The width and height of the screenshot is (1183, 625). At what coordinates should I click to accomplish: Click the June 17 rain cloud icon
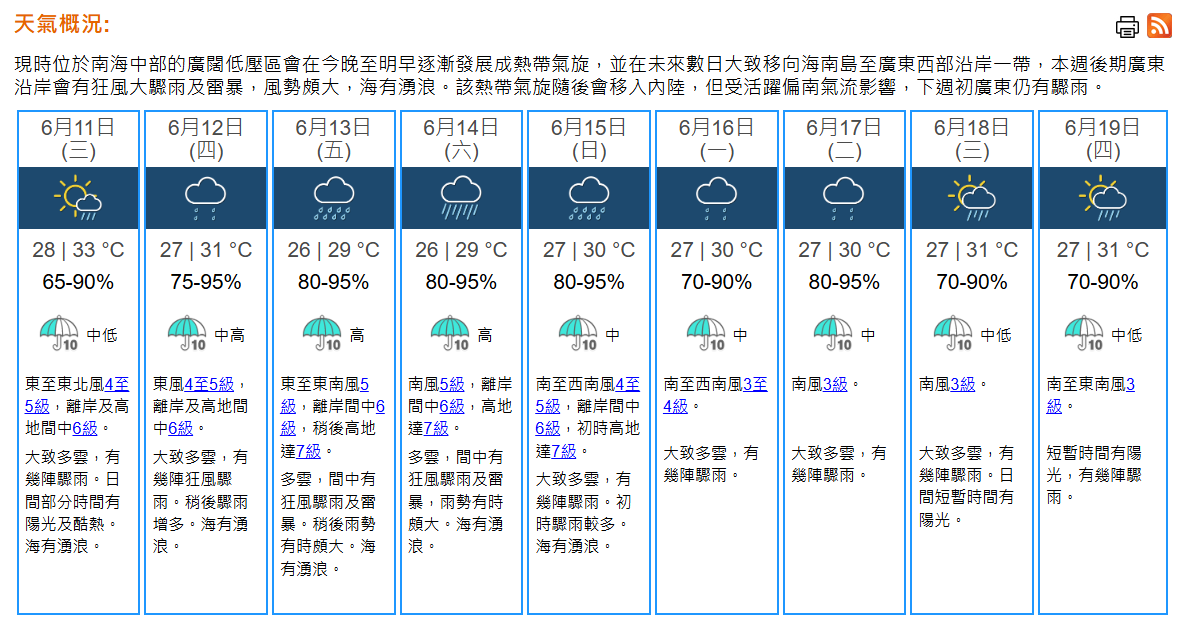[x=844, y=197]
